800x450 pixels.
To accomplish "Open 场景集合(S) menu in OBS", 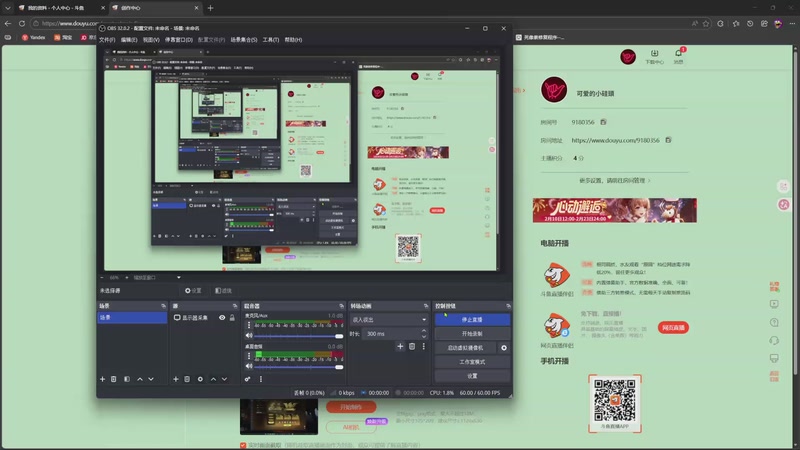I will [244, 40].
